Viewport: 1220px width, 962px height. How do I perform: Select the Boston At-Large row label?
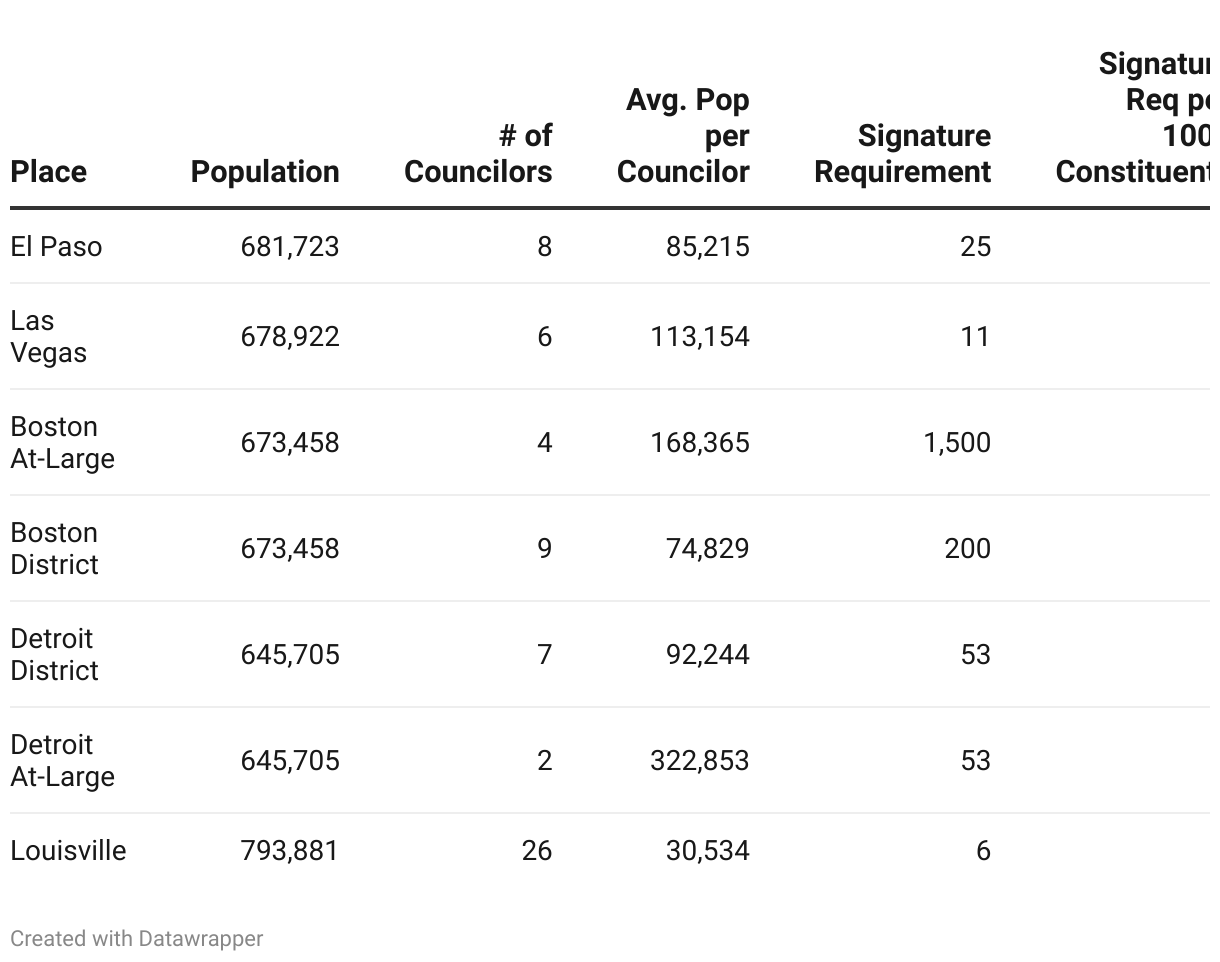click(62, 443)
